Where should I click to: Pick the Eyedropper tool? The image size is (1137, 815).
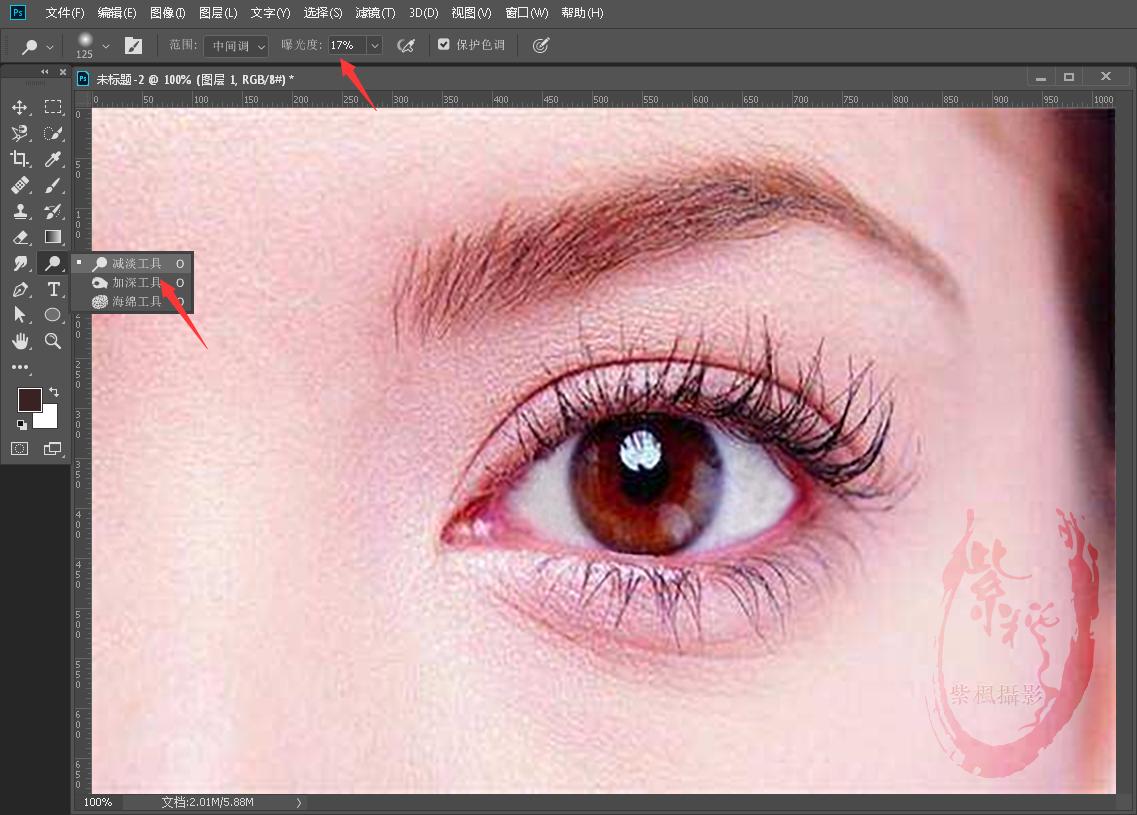tap(53, 159)
